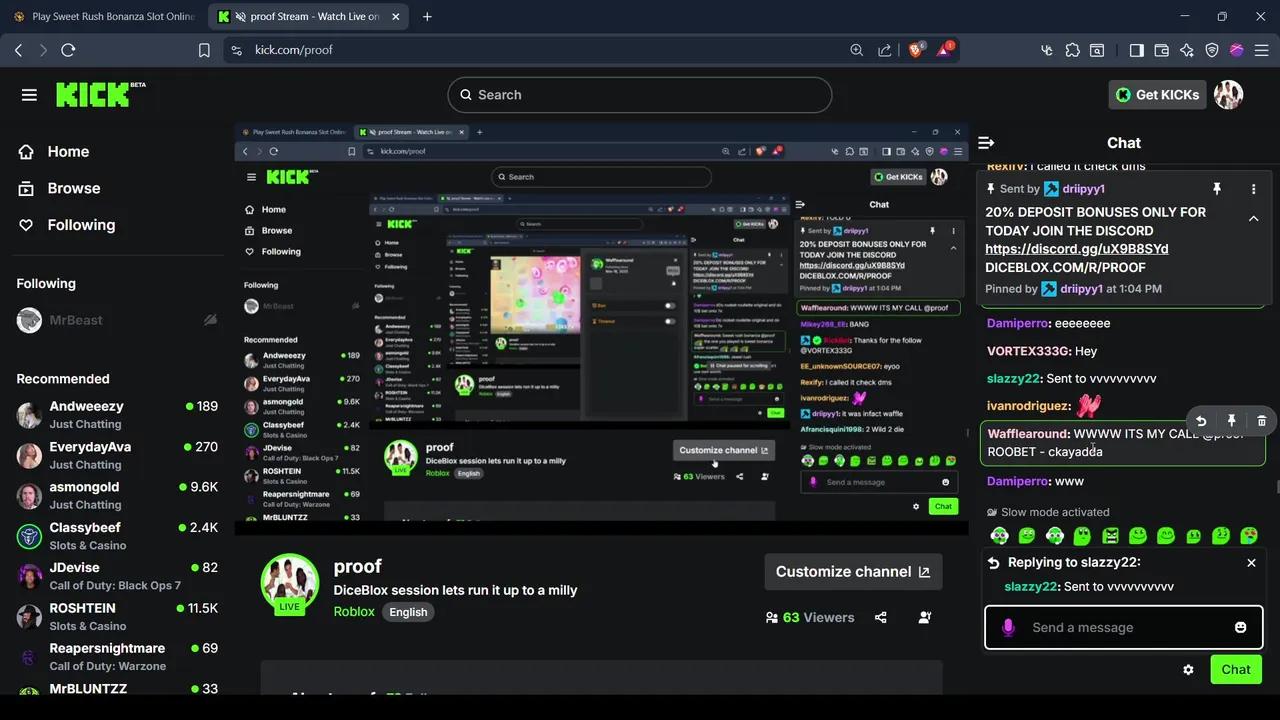1280x720 pixels.
Task: Reply to Wafflearound's message using reply arrow
Action: click(x=1201, y=421)
